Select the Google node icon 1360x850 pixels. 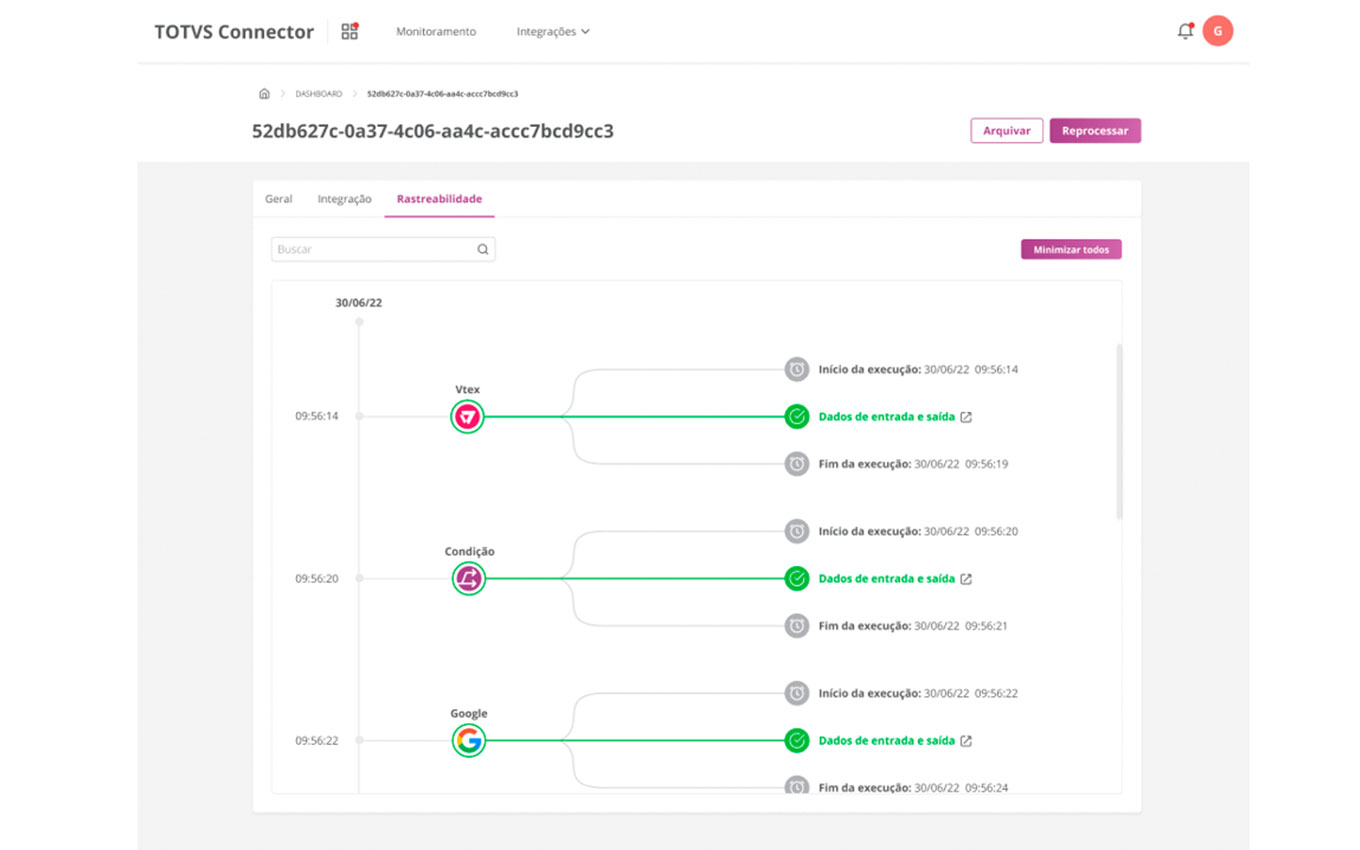pos(468,740)
